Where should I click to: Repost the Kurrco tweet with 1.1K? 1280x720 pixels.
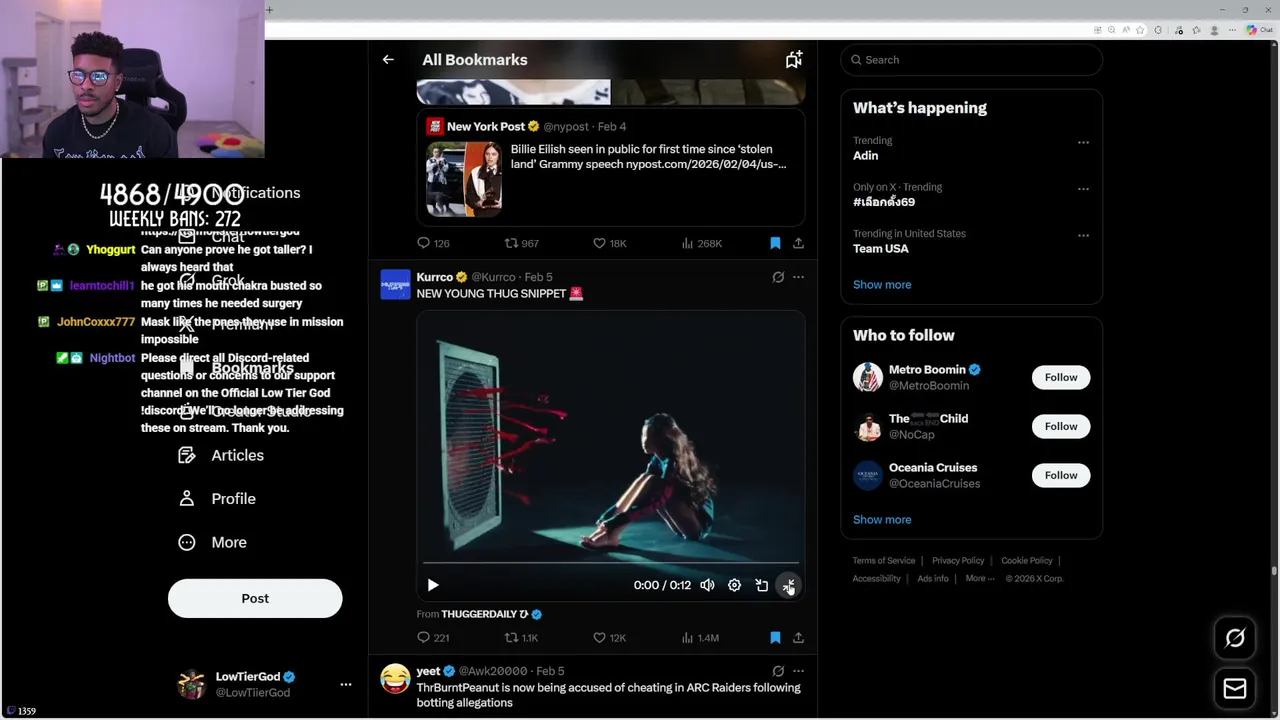pyautogui.click(x=521, y=637)
